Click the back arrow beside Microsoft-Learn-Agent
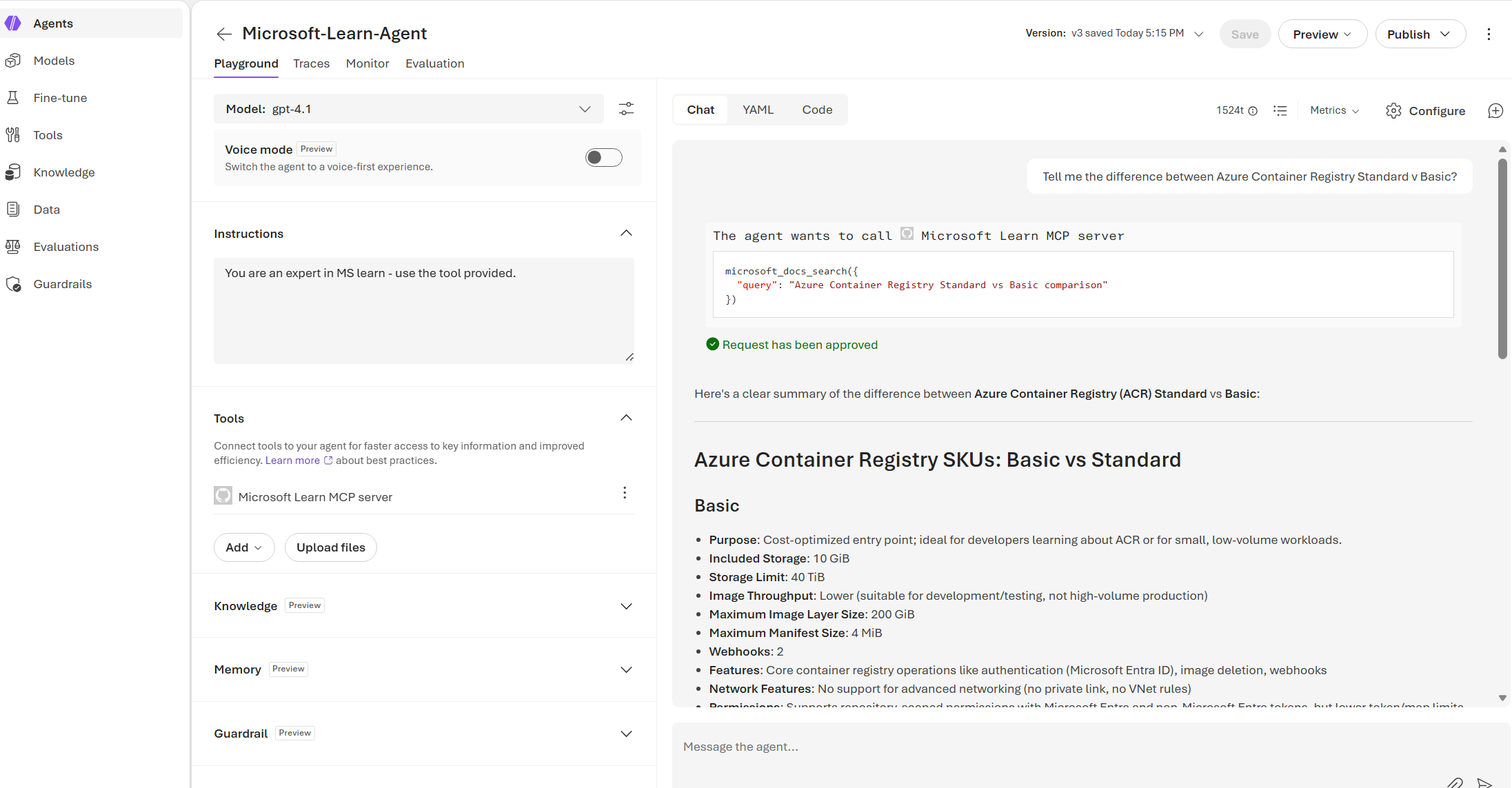The width and height of the screenshot is (1512, 788). point(223,34)
